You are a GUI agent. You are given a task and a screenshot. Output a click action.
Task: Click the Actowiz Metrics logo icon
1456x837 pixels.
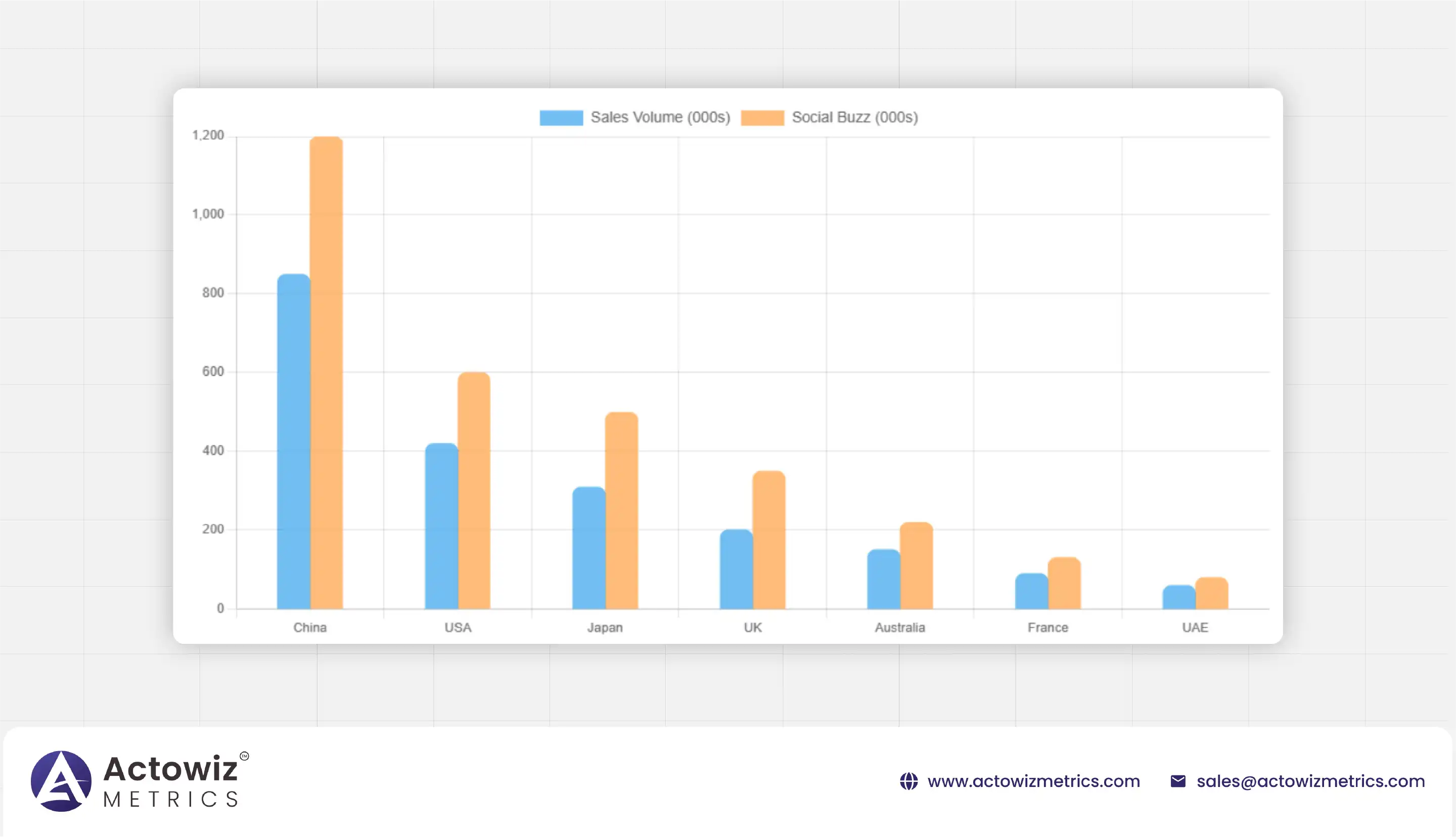pos(61,781)
